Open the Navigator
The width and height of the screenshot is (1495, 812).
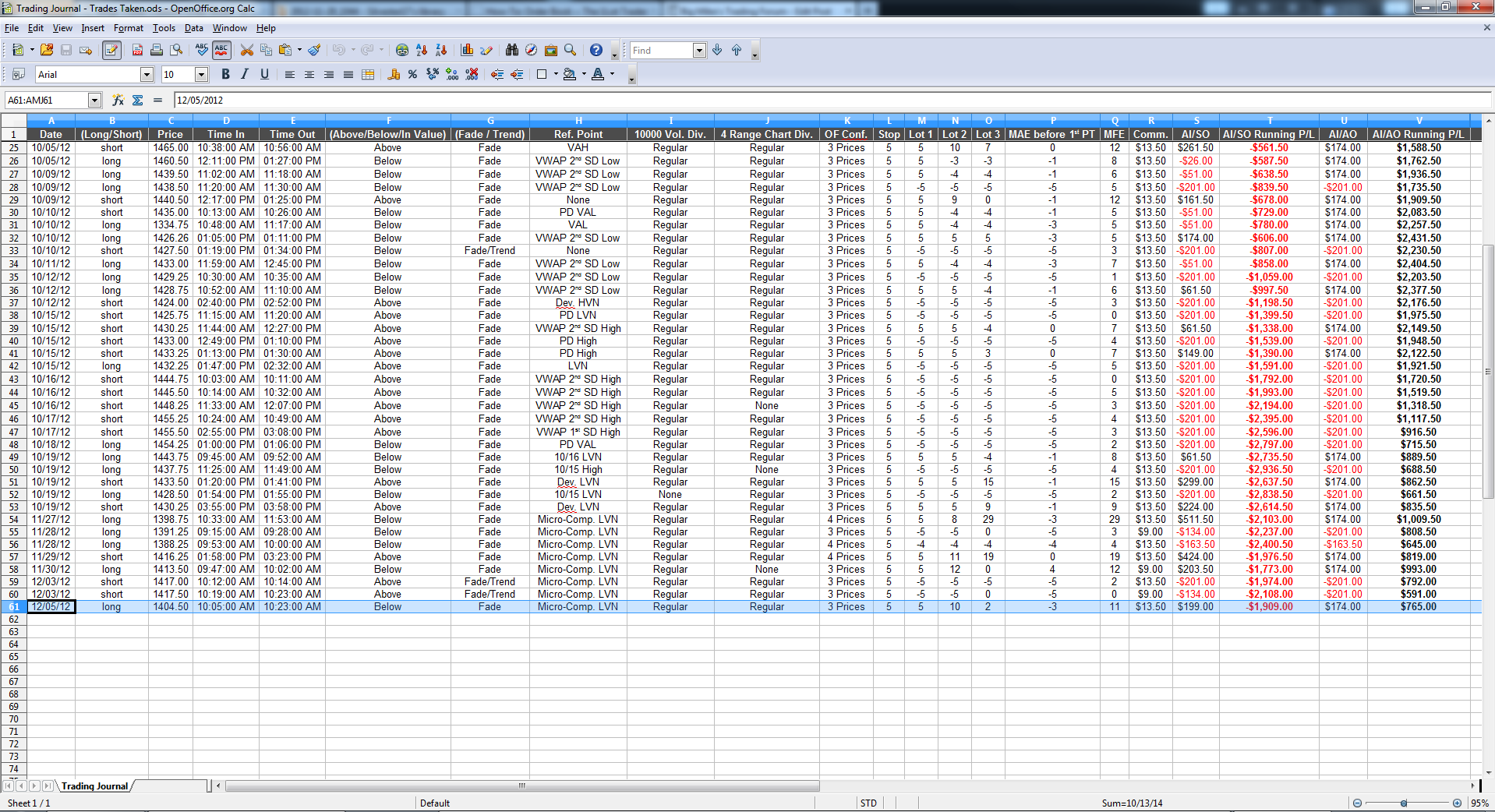(532, 50)
